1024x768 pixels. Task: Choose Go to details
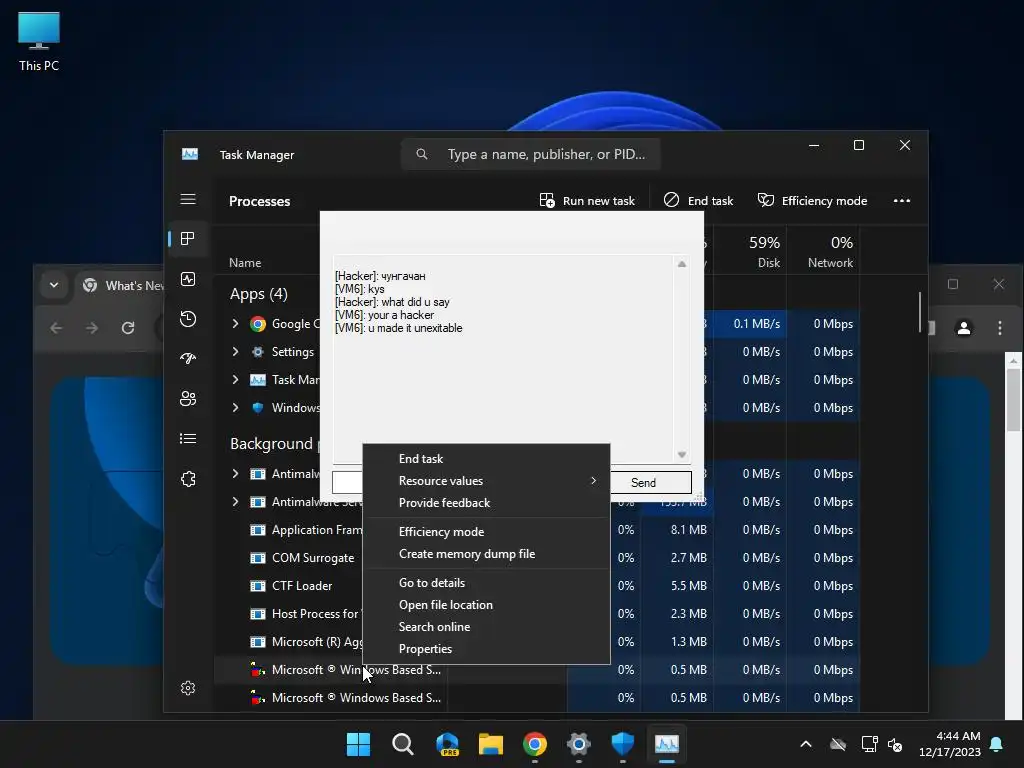pos(487,583)
